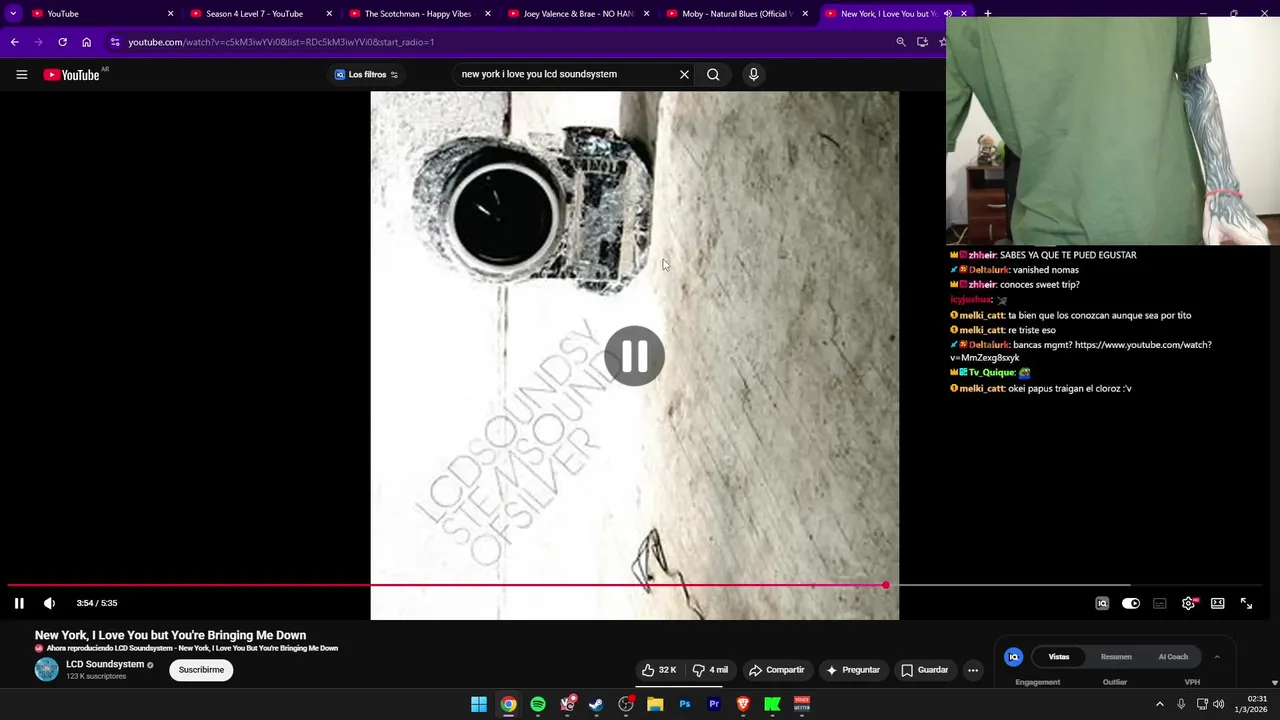Open Los filtros search filter button

[x=366, y=74]
